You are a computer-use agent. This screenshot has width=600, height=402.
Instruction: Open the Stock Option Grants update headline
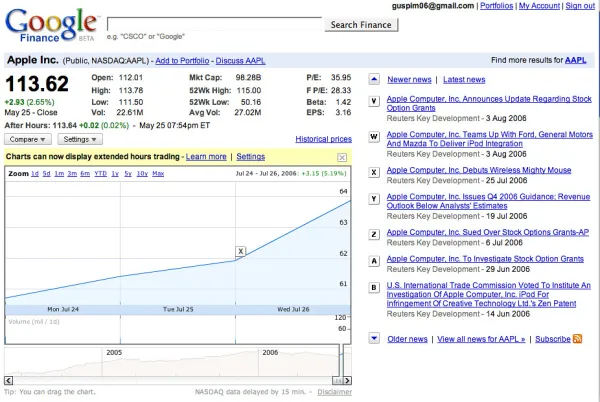(489, 103)
